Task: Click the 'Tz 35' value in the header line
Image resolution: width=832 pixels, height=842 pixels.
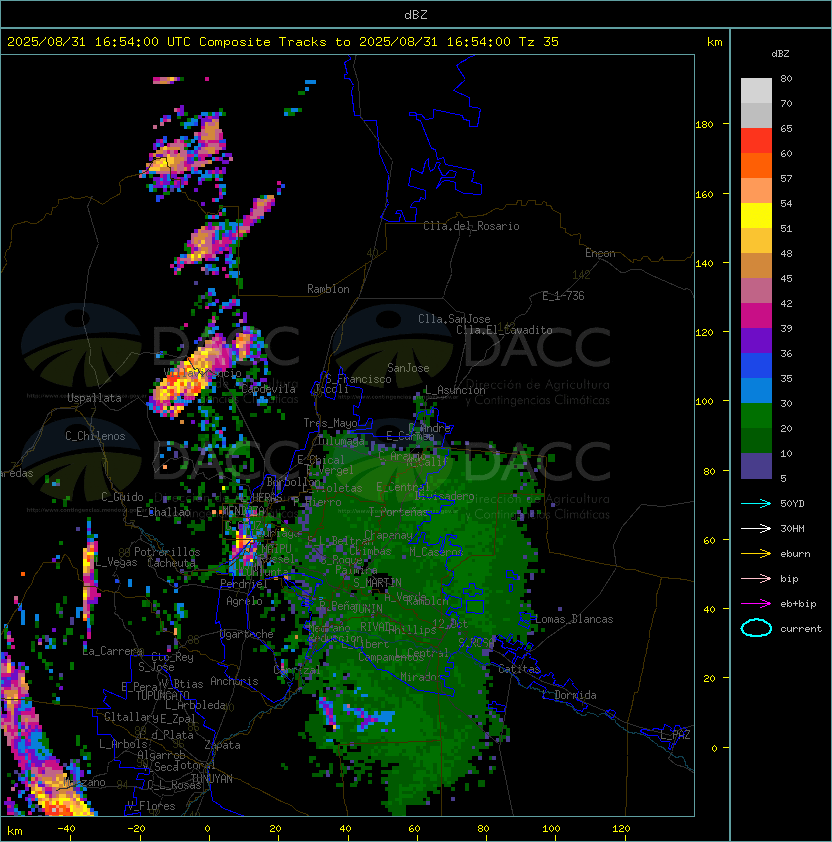Action: pos(539,42)
